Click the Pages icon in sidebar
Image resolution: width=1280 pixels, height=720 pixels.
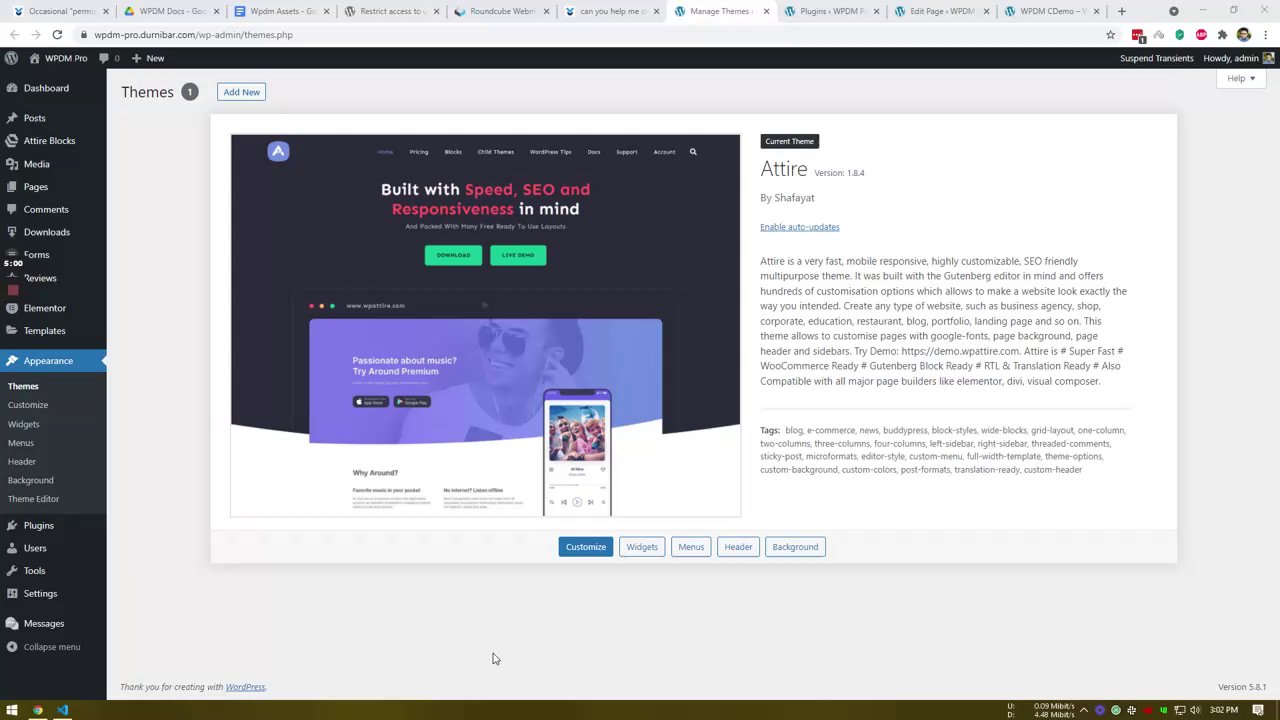(x=12, y=187)
